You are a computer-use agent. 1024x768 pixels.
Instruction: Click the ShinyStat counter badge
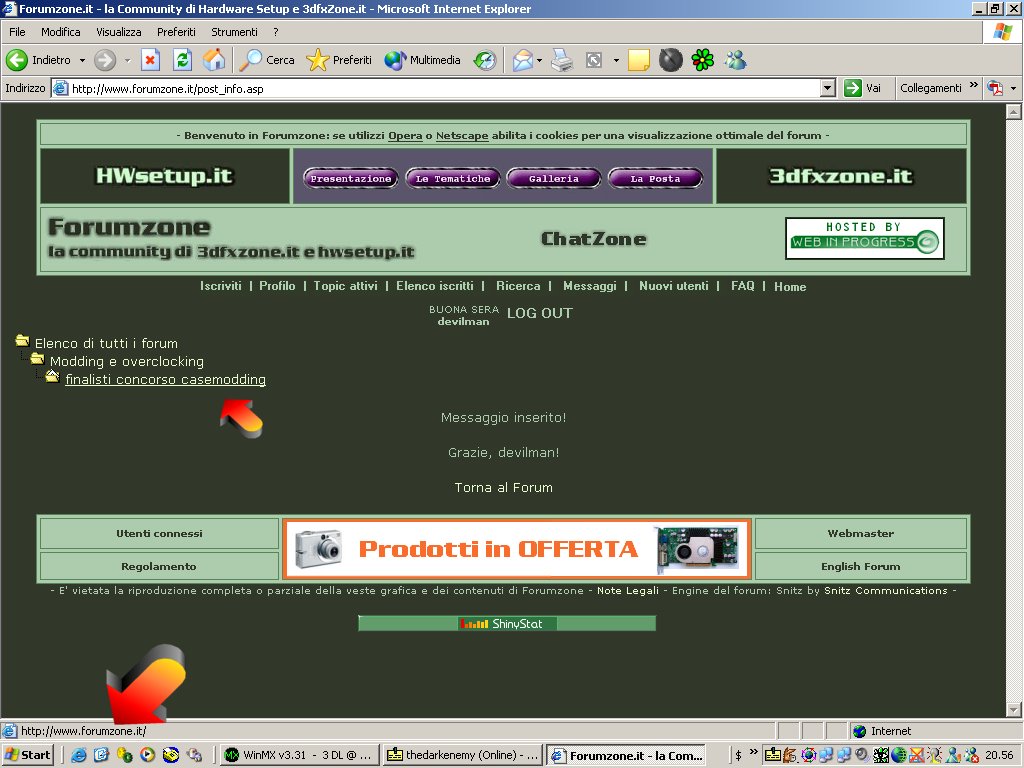(507, 624)
